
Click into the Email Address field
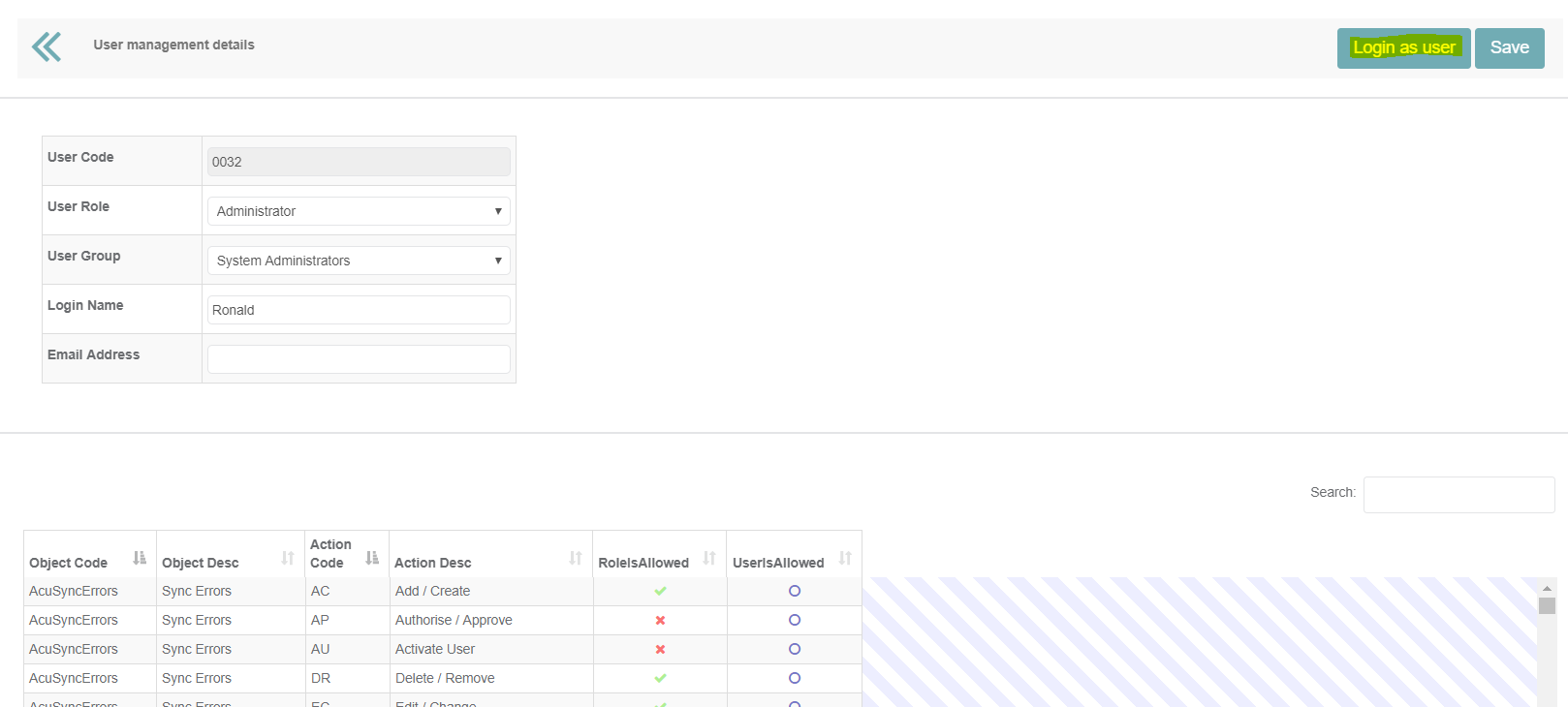359,359
